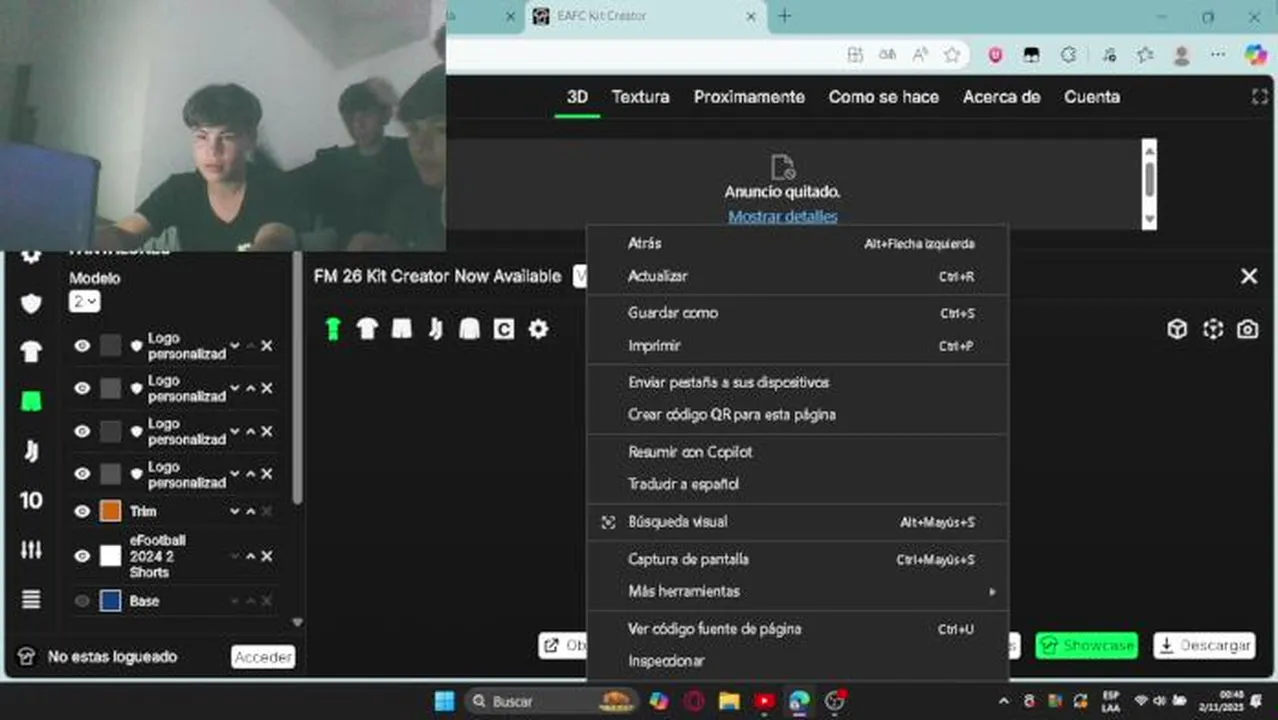
Task: Hide the fourth Logo personalizado layer
Action: click(82, 473)
